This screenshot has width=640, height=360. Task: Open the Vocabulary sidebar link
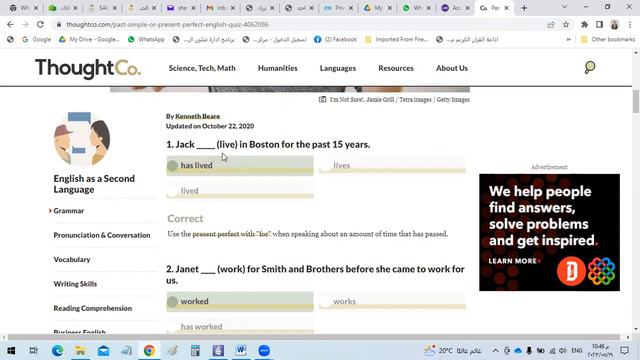[x=72, y=259]
